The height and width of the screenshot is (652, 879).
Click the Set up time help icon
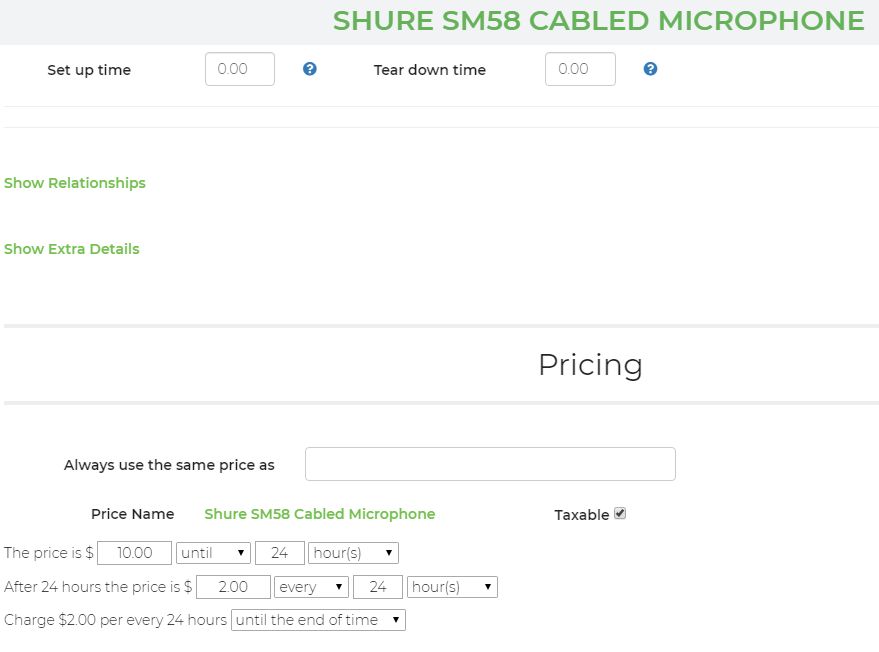(310, 69)
